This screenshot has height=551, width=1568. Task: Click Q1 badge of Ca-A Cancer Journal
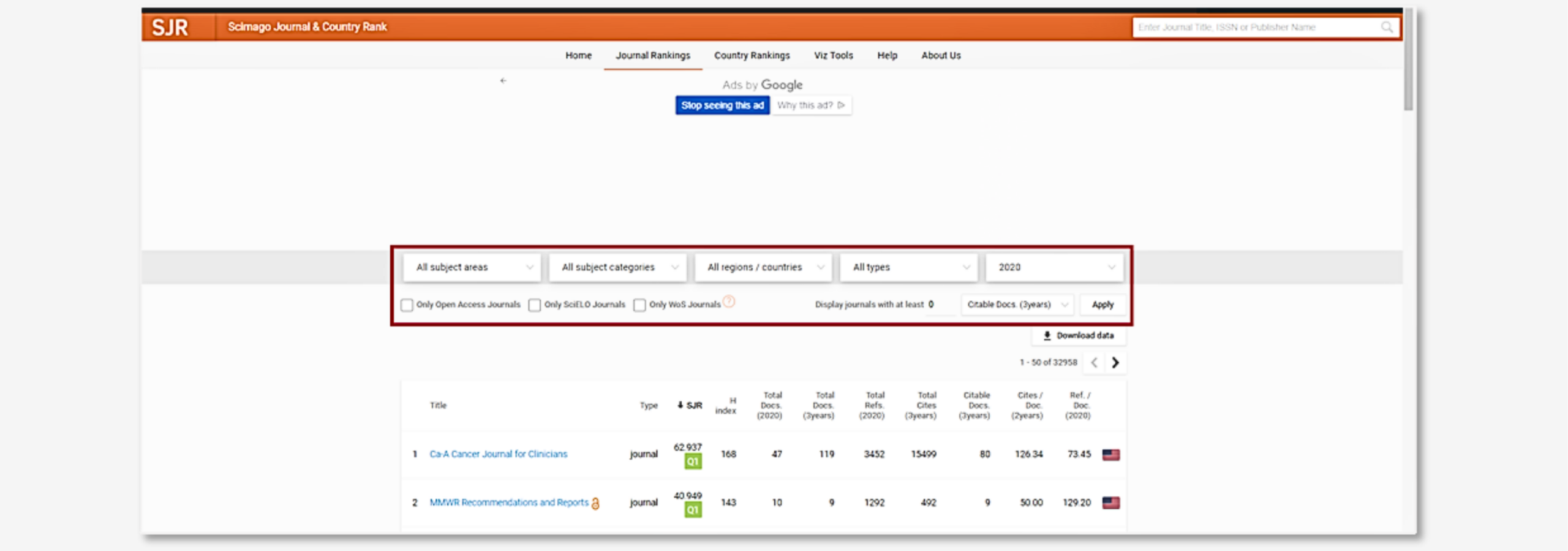(693, 462)
